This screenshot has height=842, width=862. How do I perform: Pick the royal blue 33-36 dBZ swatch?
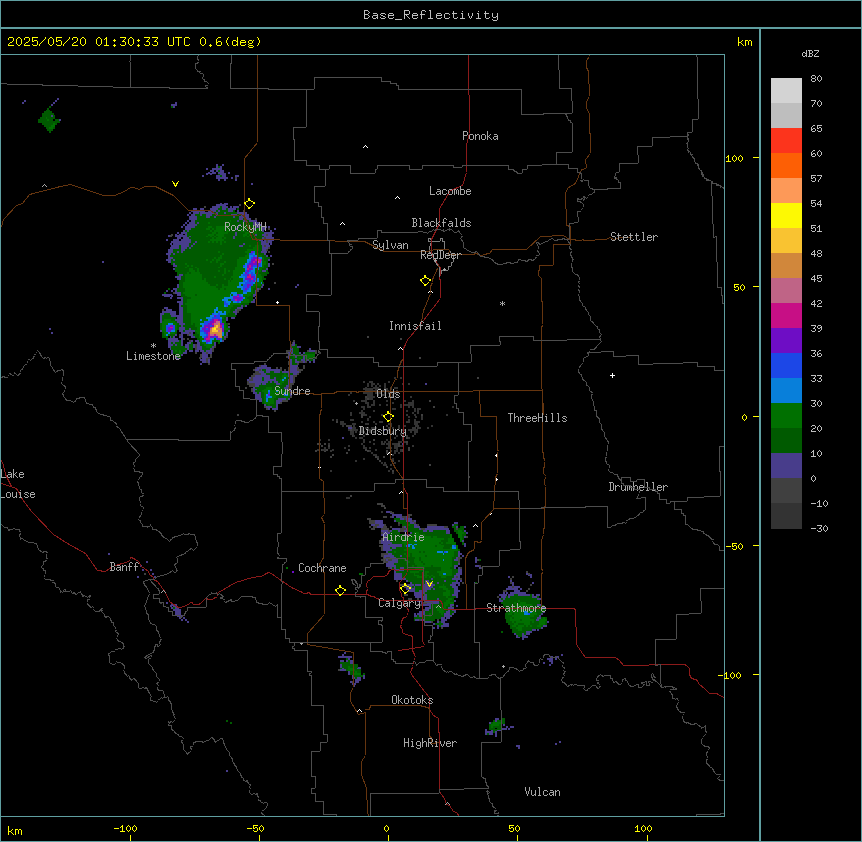(786, 365)
